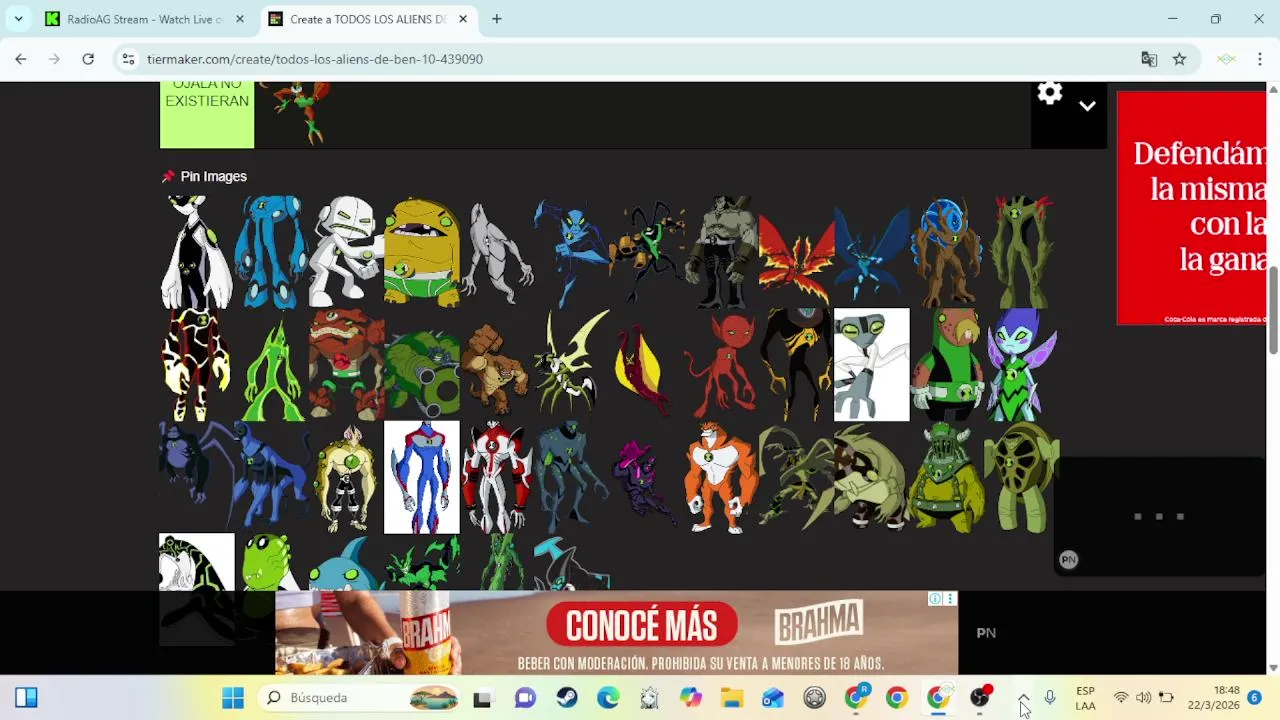Open Outlook from the taskbar
This screenshot has height=720, width=1280.
tap(773, 698)
